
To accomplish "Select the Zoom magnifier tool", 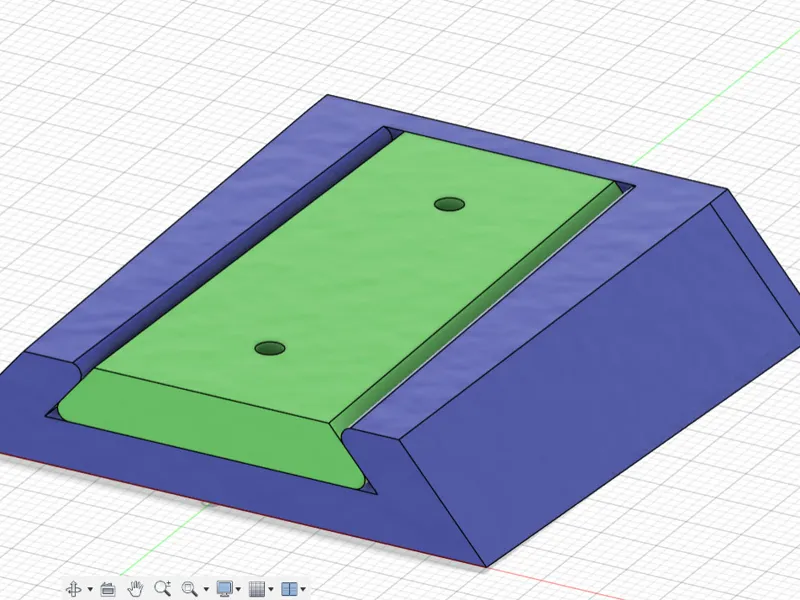I will (163, 588).
